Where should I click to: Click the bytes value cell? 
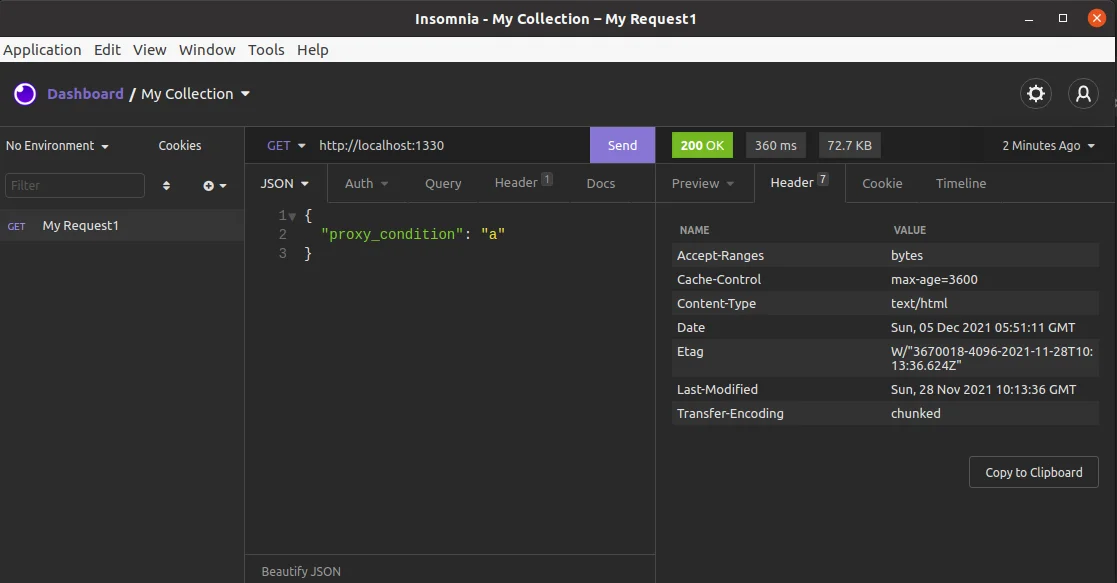907,255
